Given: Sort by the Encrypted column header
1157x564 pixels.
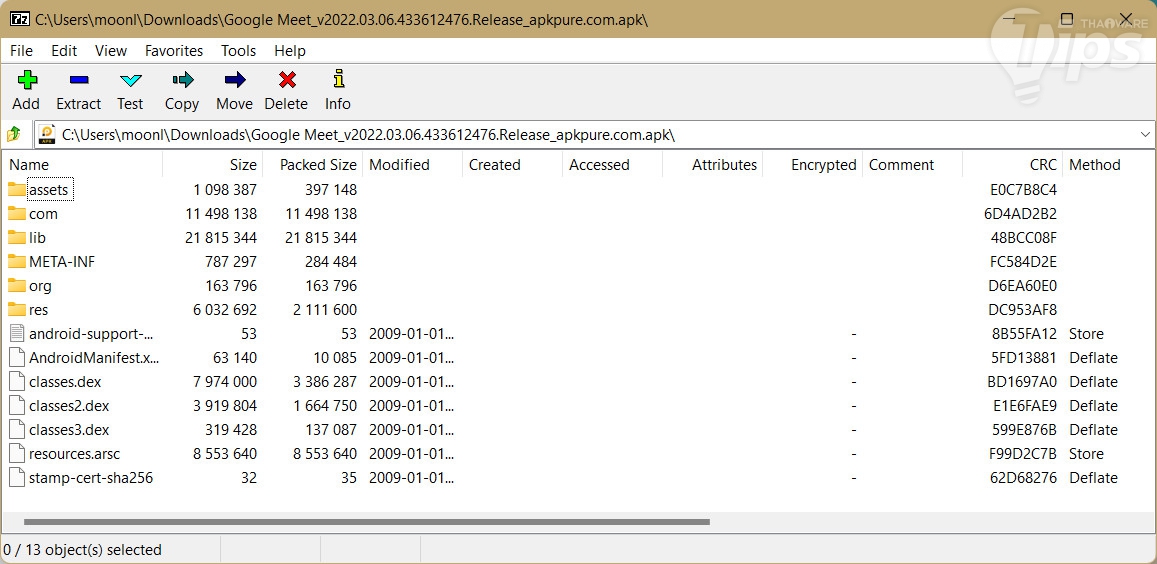Looking at the screenshot, I should (812, 165).
